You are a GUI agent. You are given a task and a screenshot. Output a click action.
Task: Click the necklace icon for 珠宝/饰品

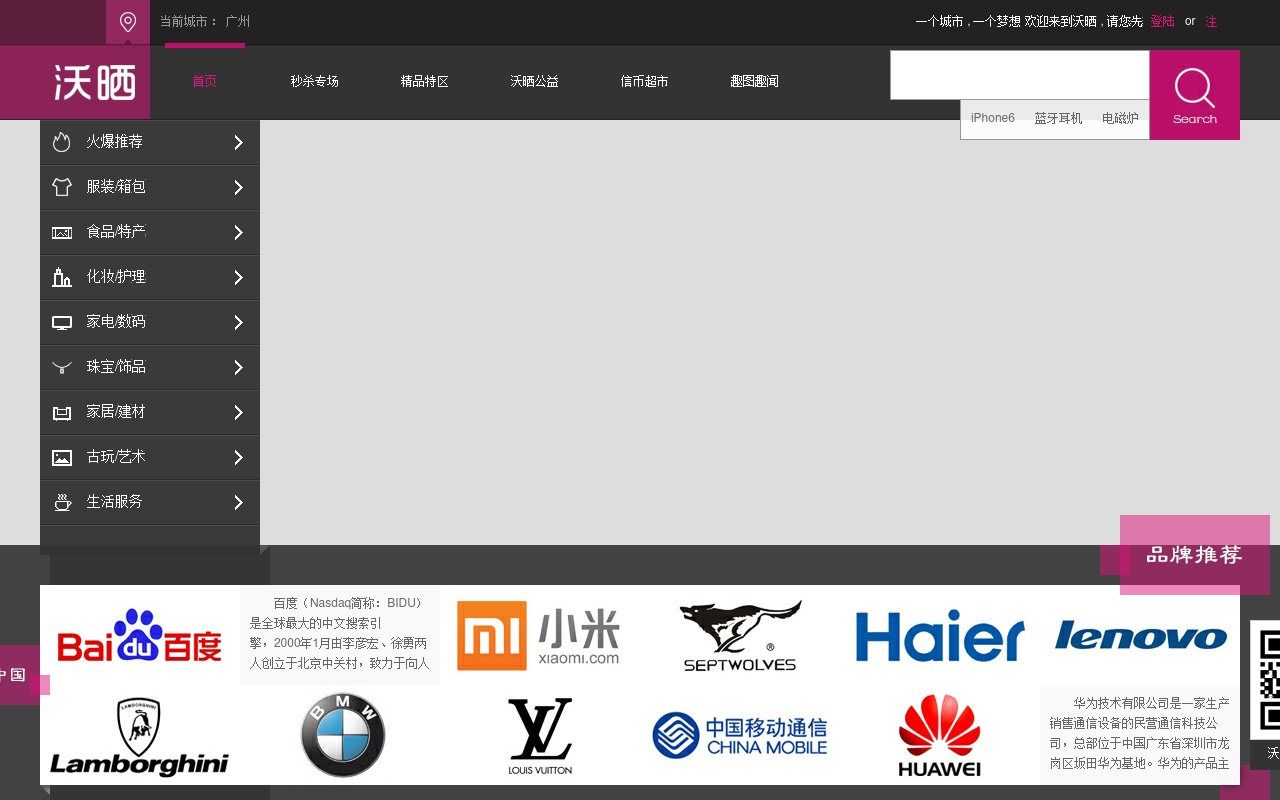pyautogui.click(x=62, y=367)
